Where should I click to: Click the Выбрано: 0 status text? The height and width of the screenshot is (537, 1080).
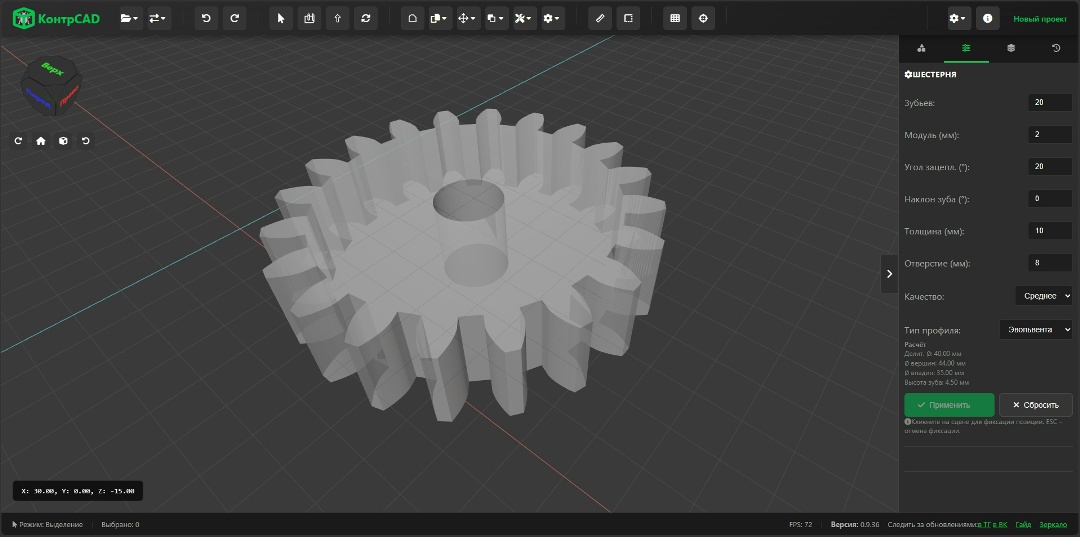(x=120, y=525)
